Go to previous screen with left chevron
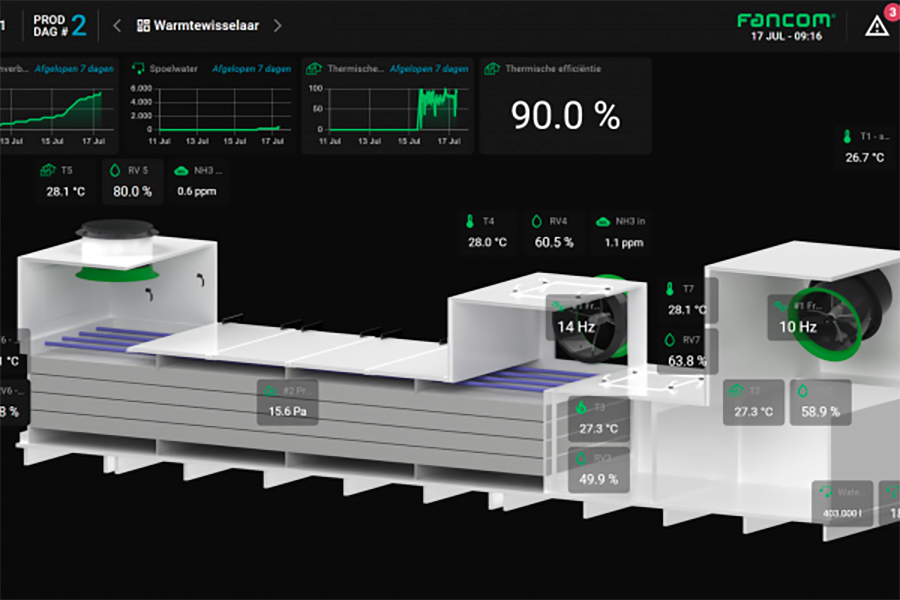 [117, 26]
